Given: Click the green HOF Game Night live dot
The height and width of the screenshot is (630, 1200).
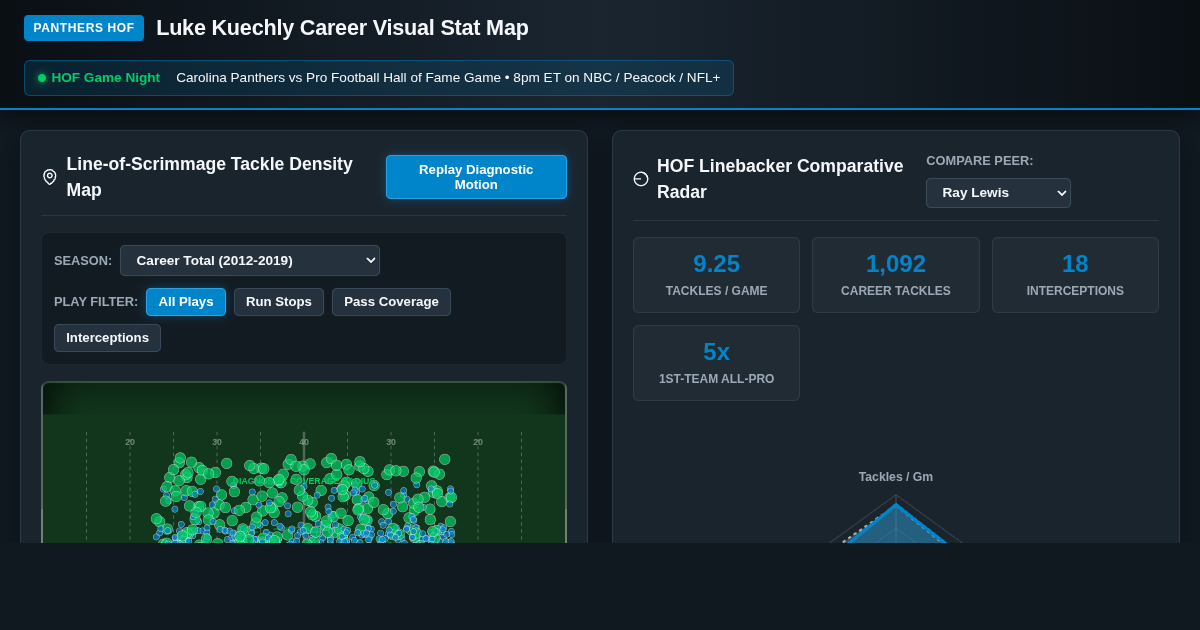Looking at the screenshot, I should (x=42, y=78).
